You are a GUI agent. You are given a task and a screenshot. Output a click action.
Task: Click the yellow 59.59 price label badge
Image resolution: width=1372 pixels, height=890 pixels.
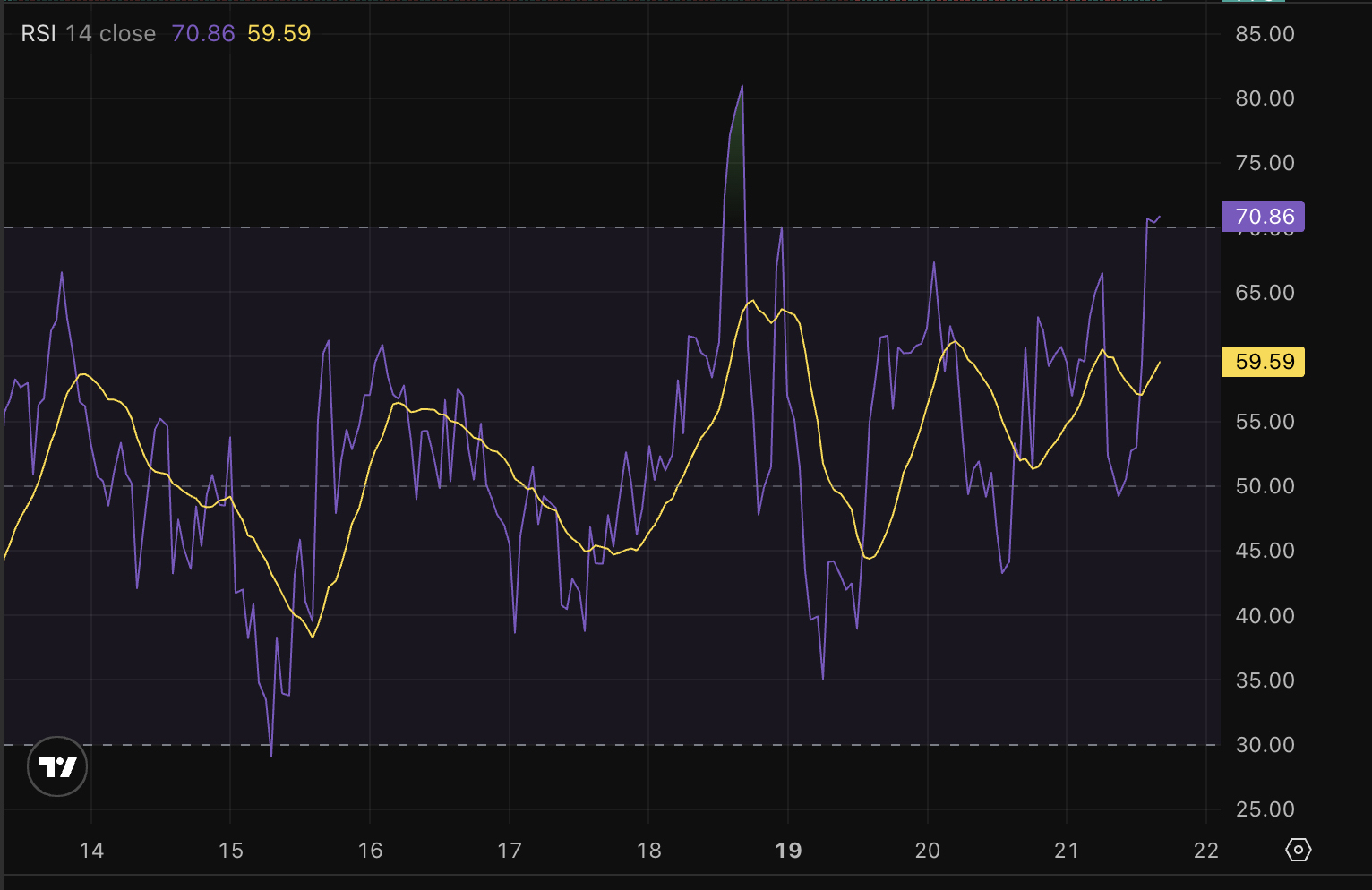tap(1263, 362)
